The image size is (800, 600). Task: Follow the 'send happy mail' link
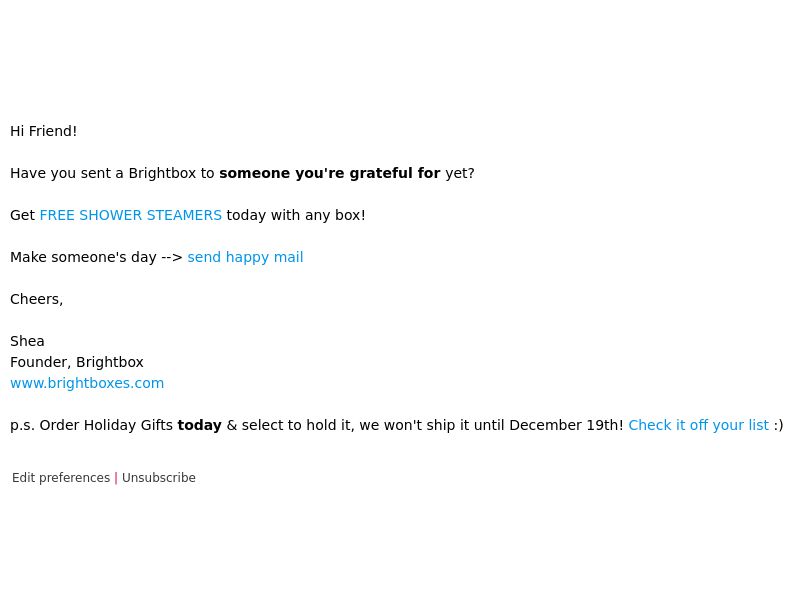tap(245, 257)
